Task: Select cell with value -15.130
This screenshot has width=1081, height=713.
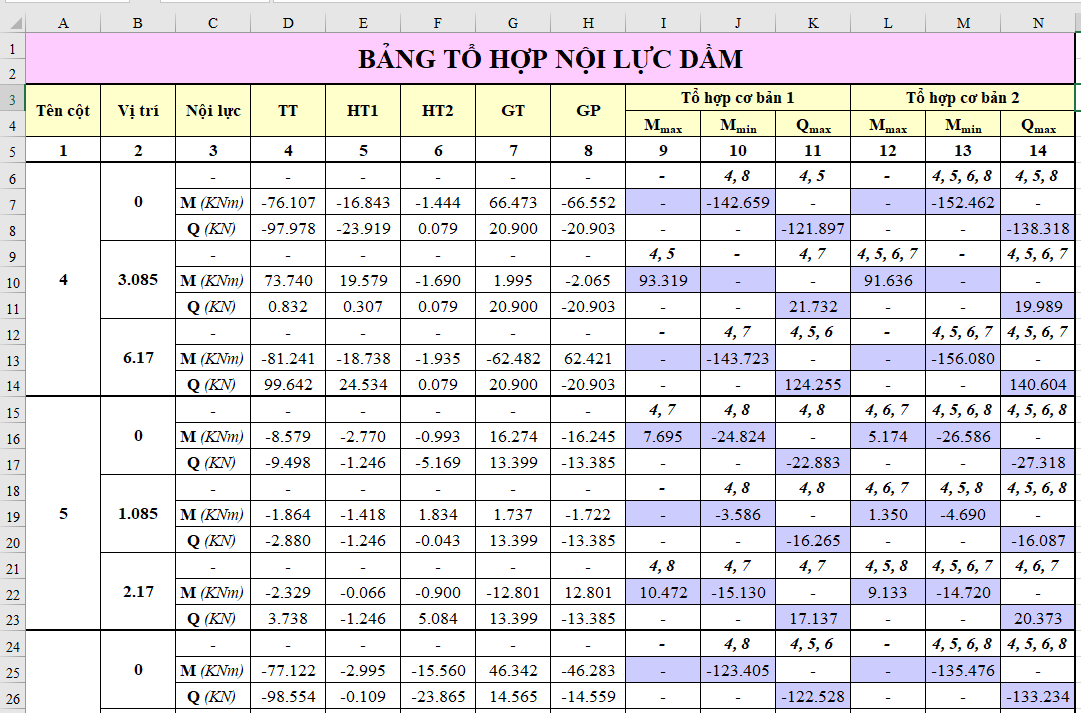Action: 738,592
